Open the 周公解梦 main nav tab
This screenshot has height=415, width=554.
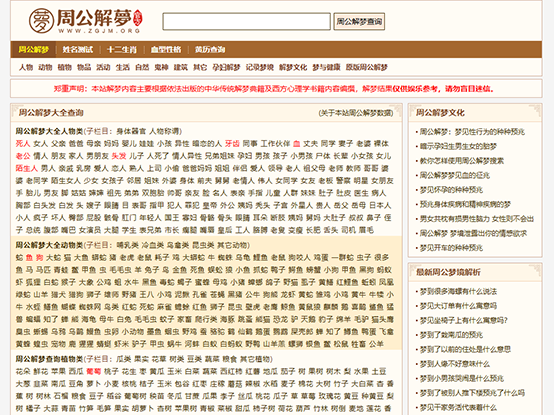[x=34, y=49]
